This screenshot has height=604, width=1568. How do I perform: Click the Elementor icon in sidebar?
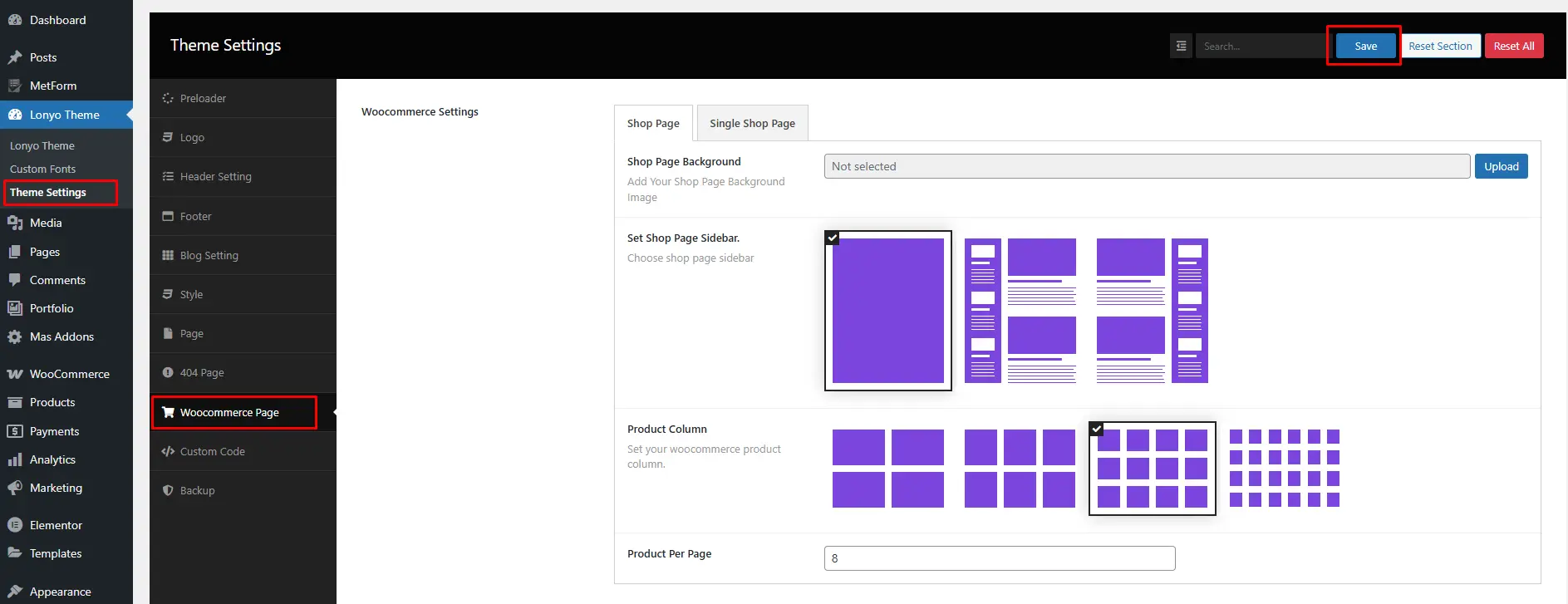(x=14, y=525)
